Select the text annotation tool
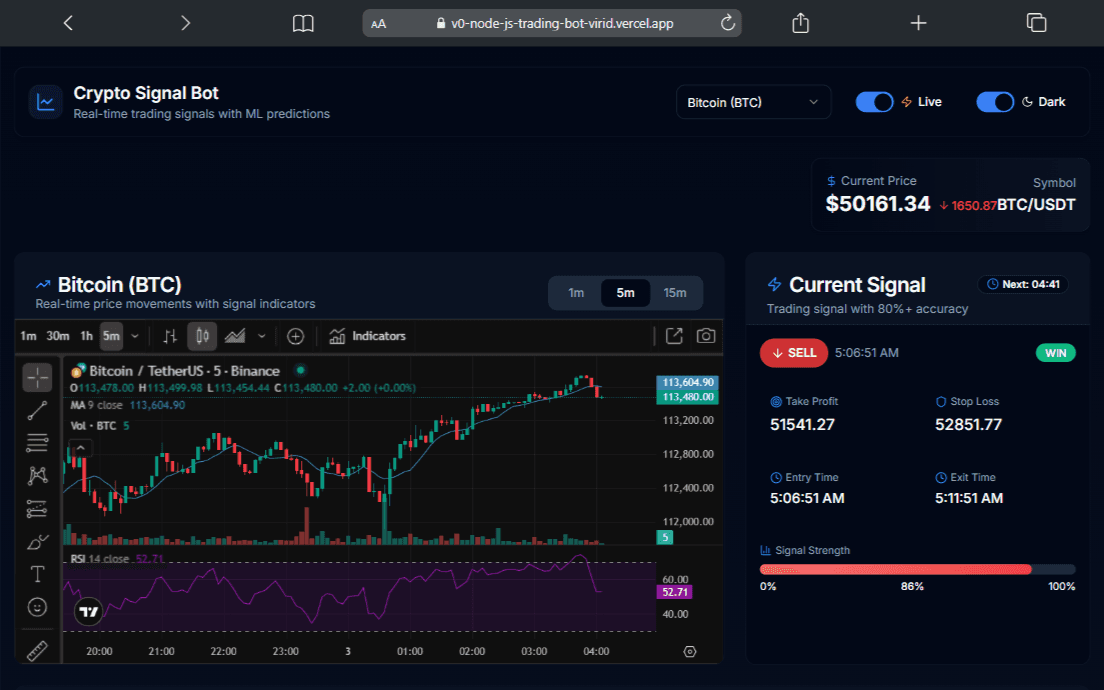 click(x=37, y=575)
